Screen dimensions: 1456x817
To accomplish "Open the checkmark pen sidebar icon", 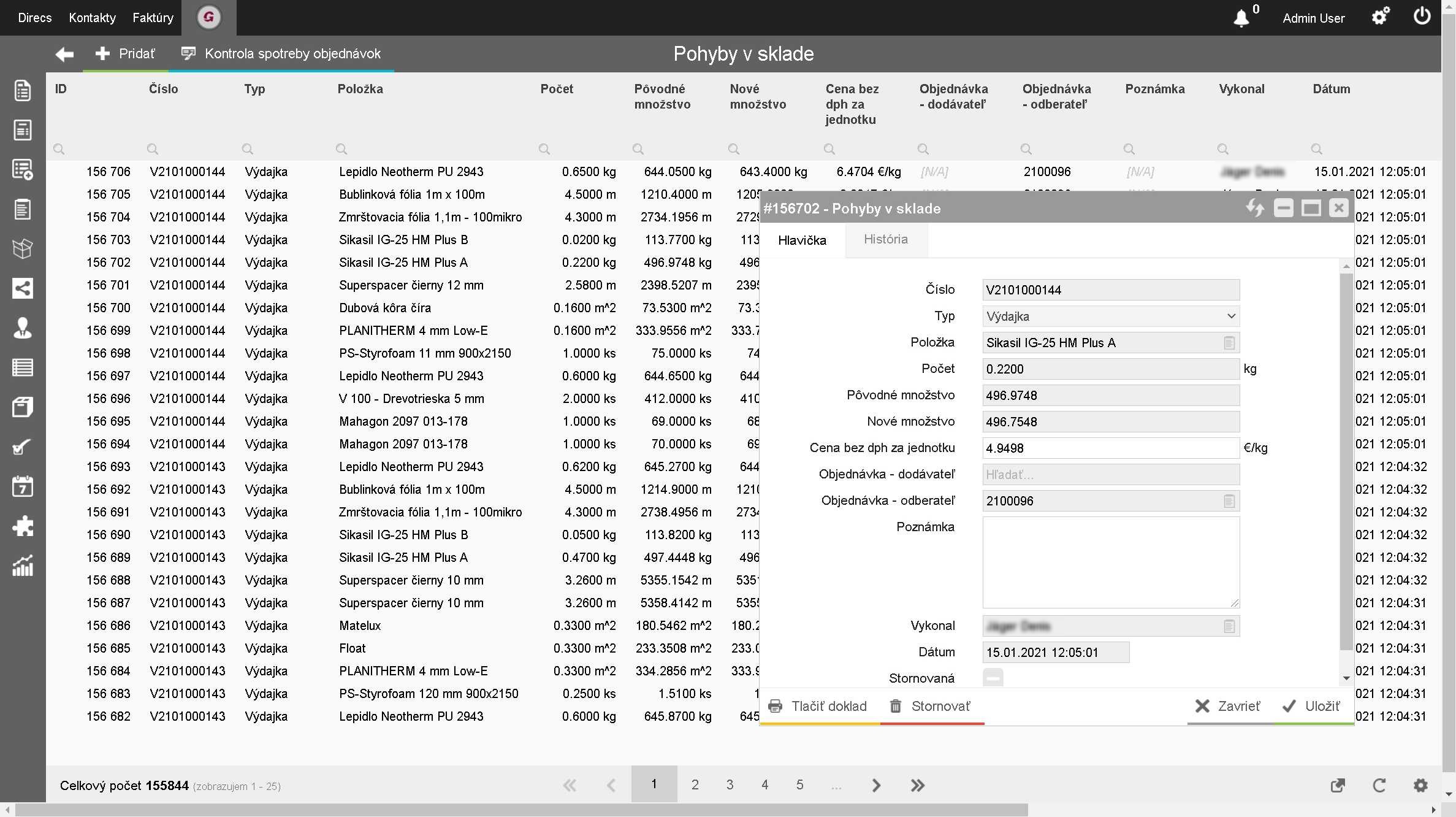I will [x=23, y=447].
